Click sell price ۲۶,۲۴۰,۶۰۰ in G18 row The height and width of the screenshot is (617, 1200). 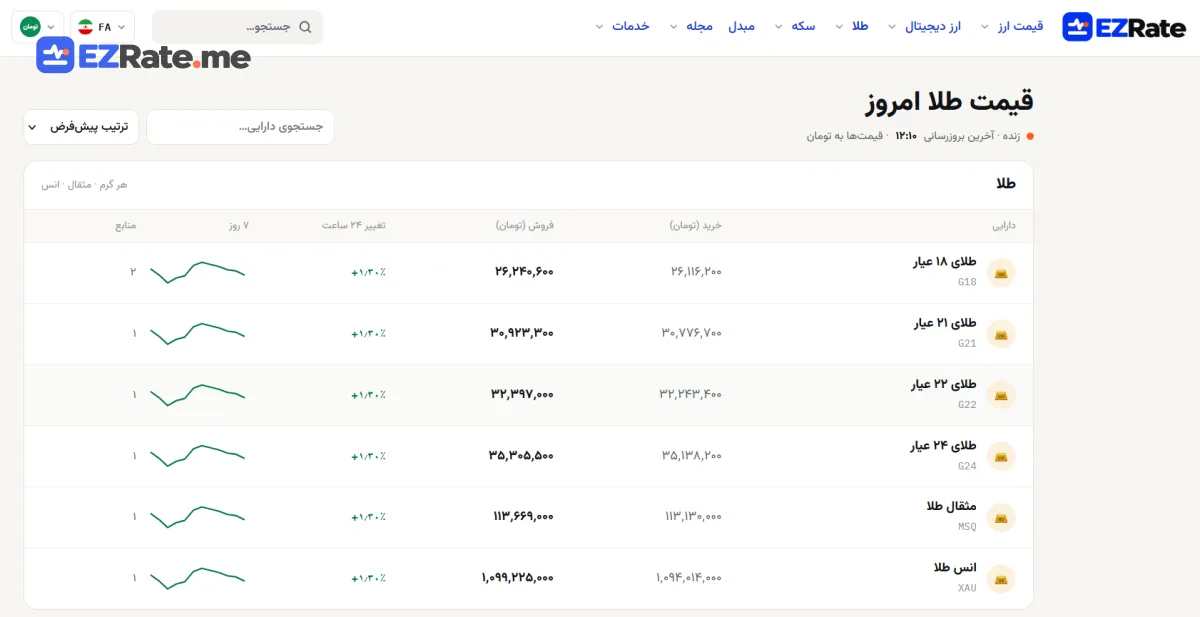click(524, 271)
